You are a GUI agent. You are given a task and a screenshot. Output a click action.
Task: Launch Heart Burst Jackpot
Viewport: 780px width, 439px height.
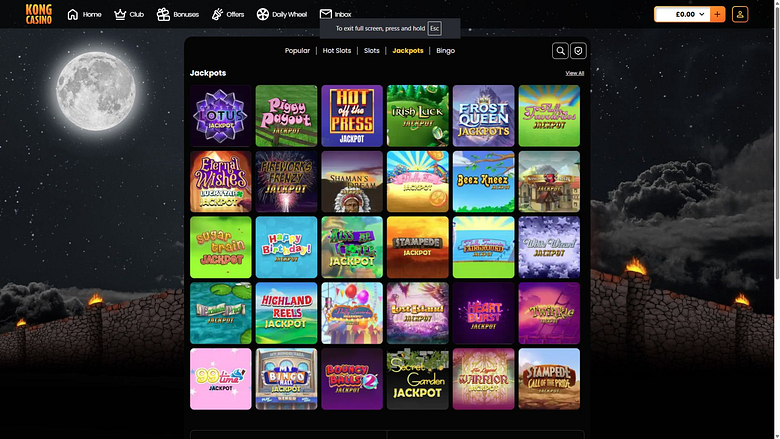click(484, 313)
